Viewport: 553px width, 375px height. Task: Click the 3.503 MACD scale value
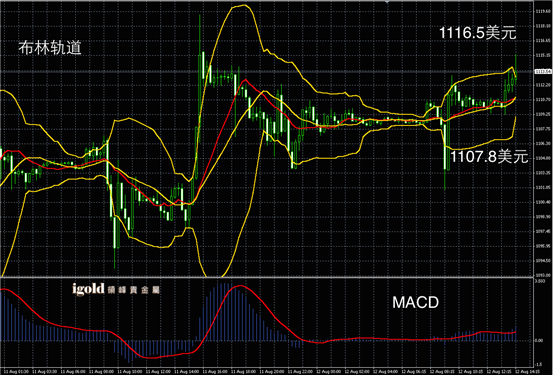[540, 281]
